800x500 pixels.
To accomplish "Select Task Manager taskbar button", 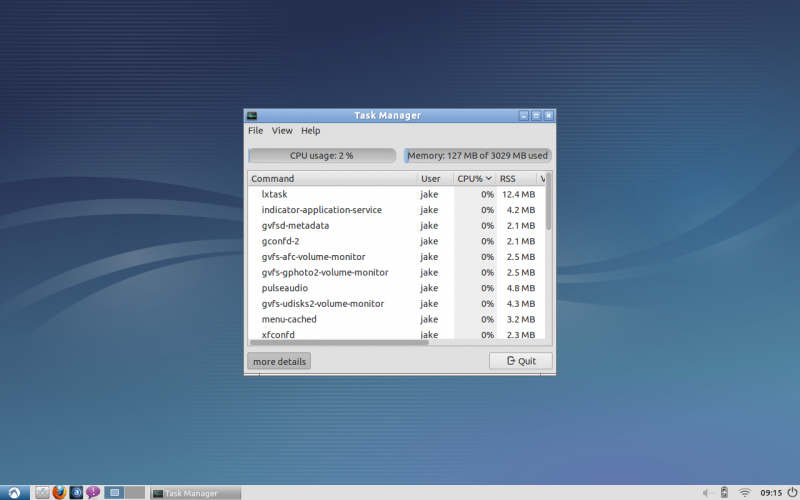I will click(195, 493).
